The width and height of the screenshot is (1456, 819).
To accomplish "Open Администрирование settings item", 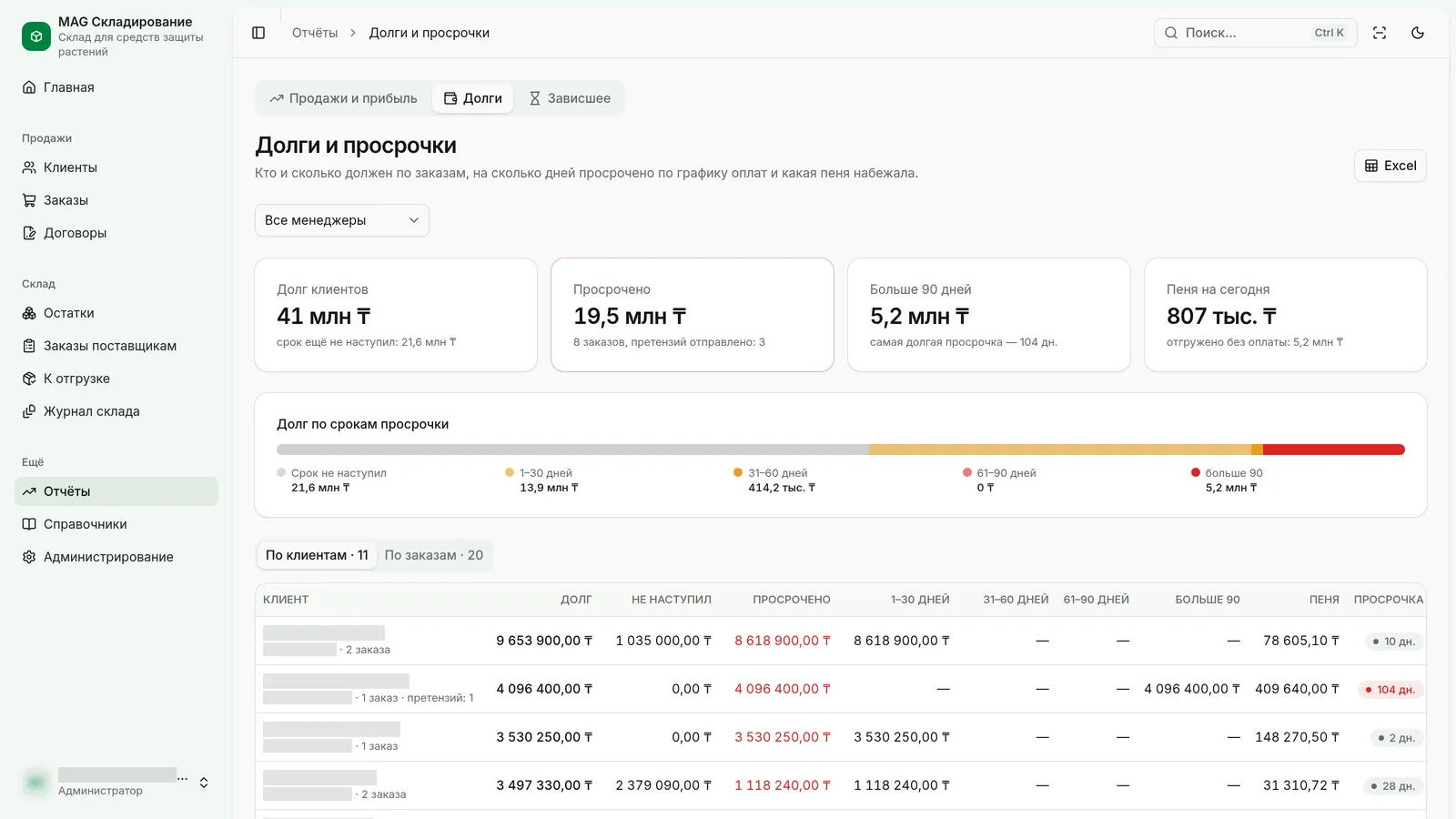I will point(116,557).
